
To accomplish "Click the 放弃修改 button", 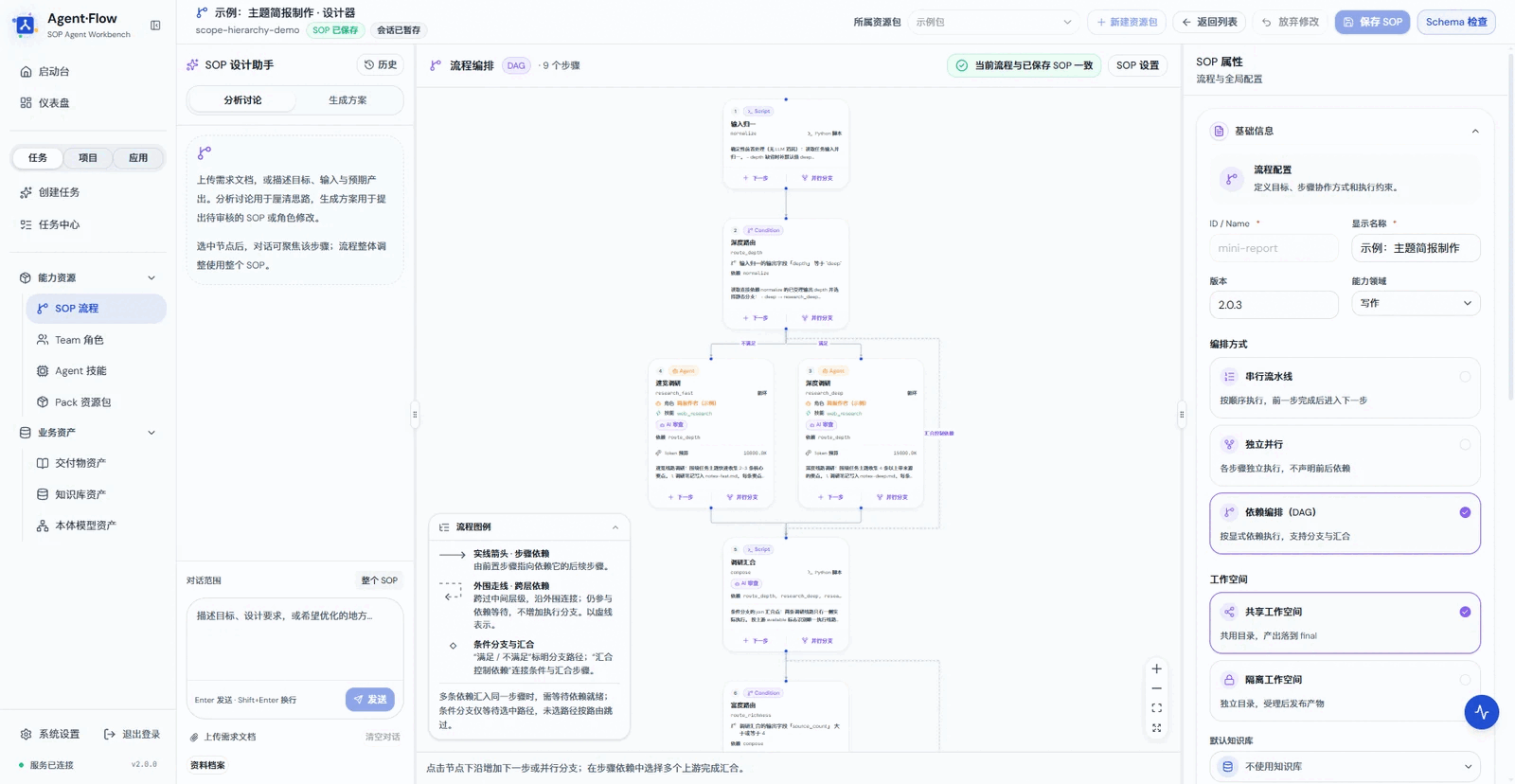I will pyautogui.click(x=1291, y=22).
